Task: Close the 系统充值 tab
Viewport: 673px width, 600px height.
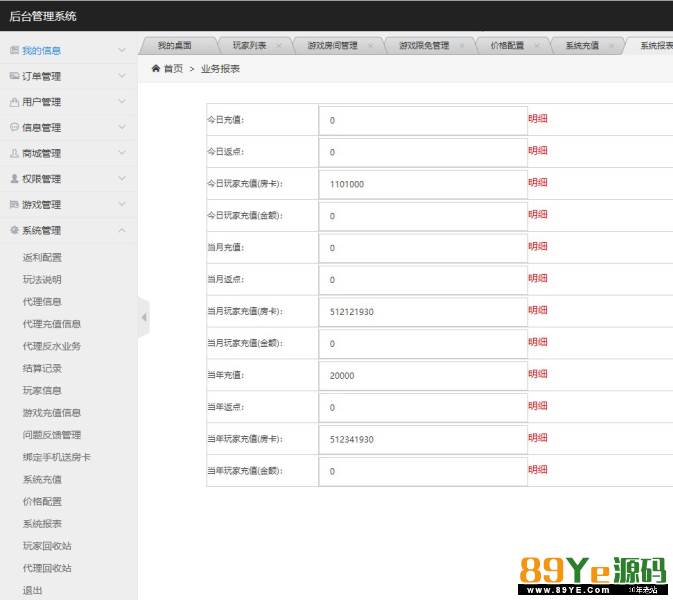Action: pos(611,45)
